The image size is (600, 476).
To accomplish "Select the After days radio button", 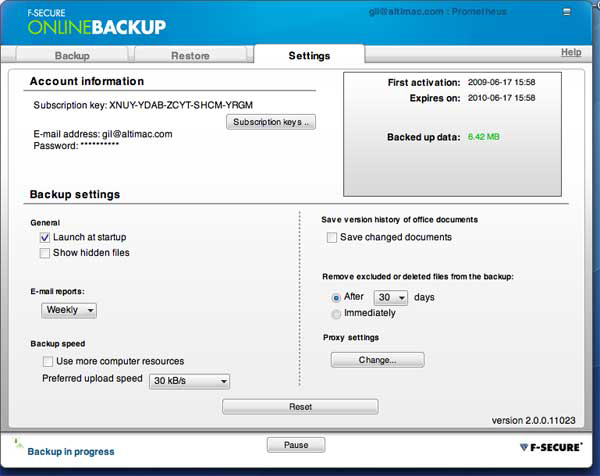I will (x=336, y=298).
